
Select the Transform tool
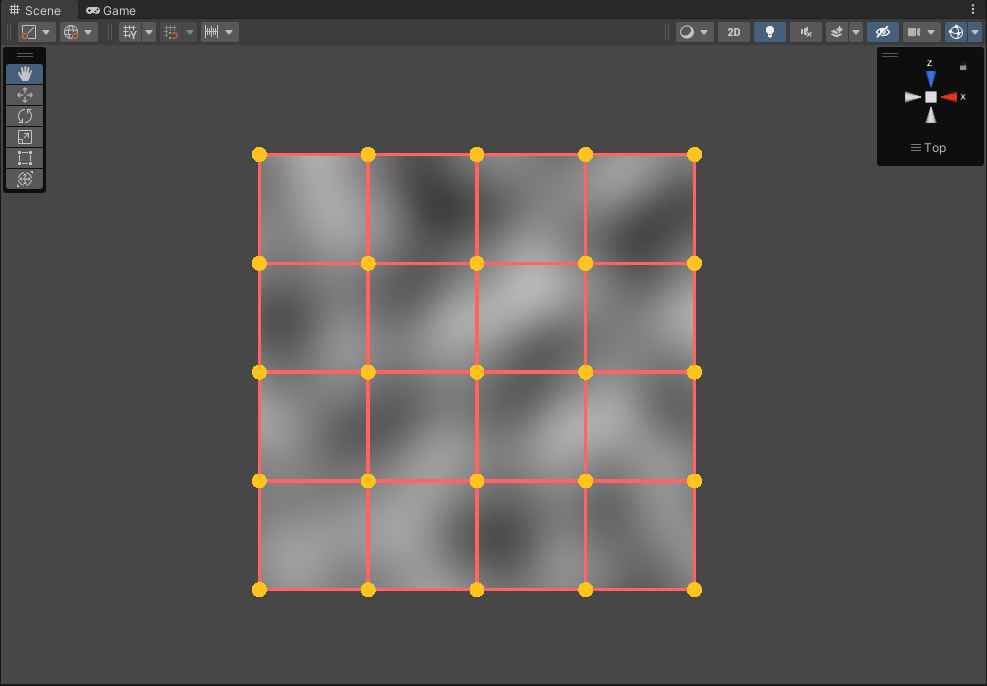(x=24, y=179)
